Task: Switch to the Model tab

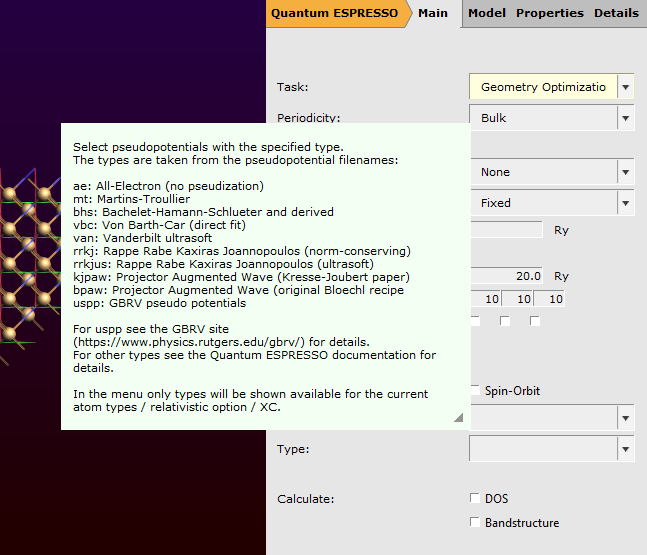Action: pos(487,13)
